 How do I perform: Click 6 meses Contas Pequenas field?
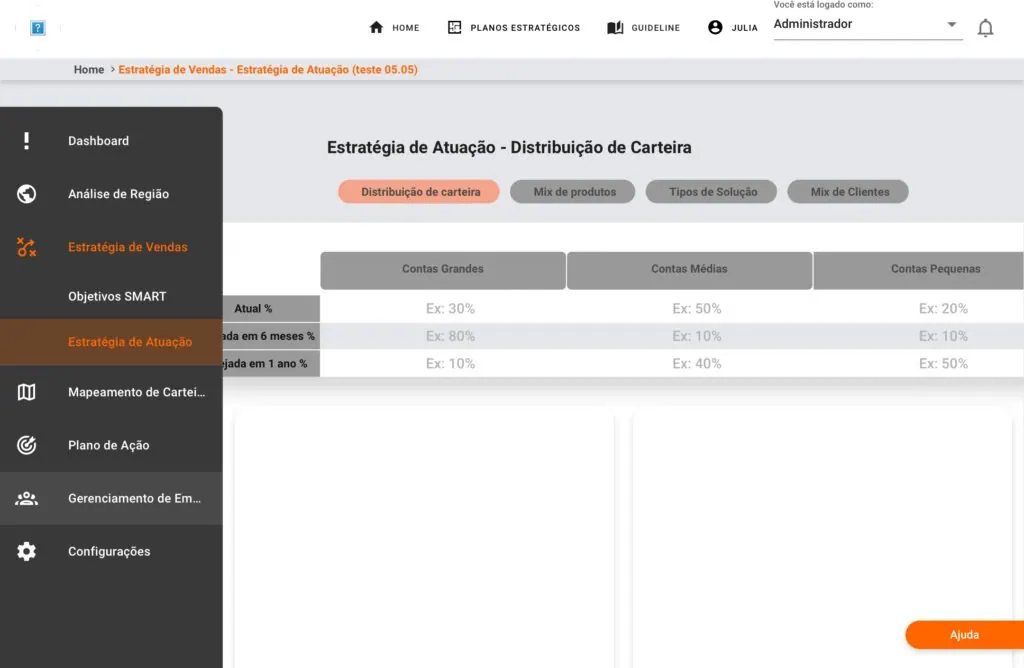pos(919,336)
